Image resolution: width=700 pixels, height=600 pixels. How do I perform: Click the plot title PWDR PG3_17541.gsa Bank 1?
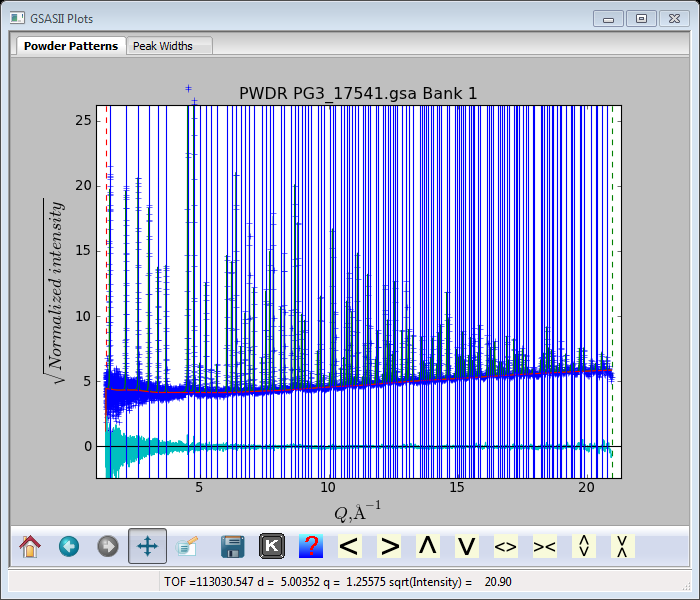click(x=358, y=93)
